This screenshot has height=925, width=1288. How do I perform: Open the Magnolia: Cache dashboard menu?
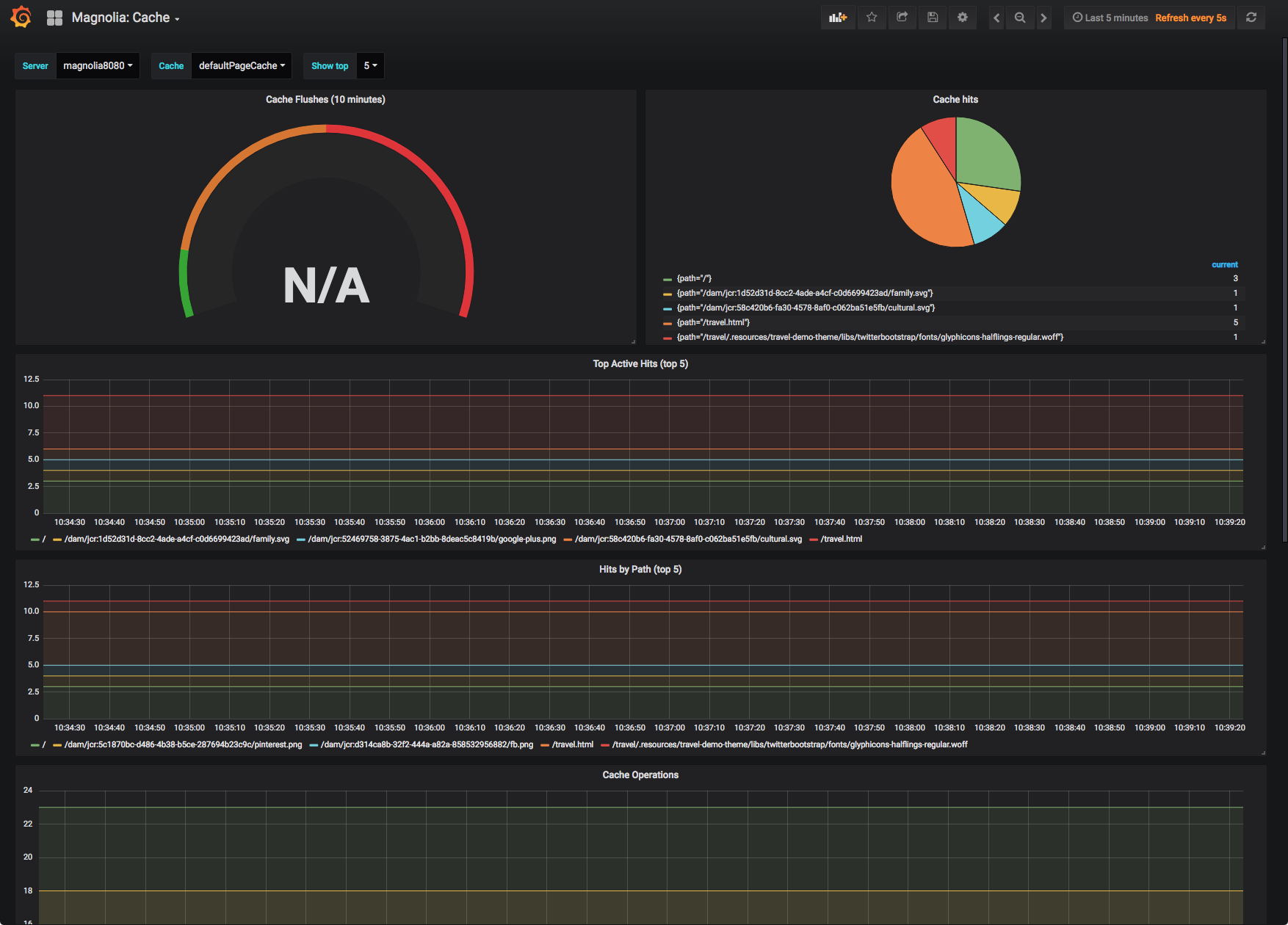pyautogui.click(x=121, y=17)
